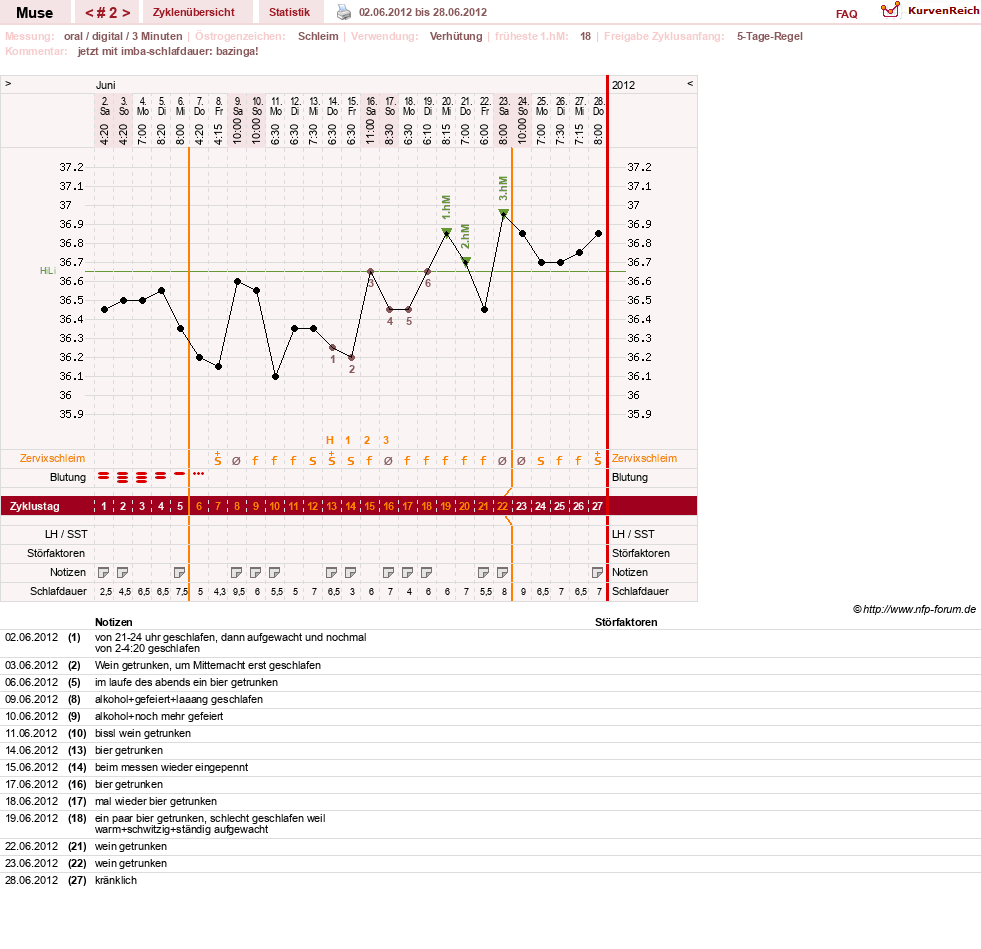Click the S+ mucus symbol on cycle day 27

(x=597, y=459)
